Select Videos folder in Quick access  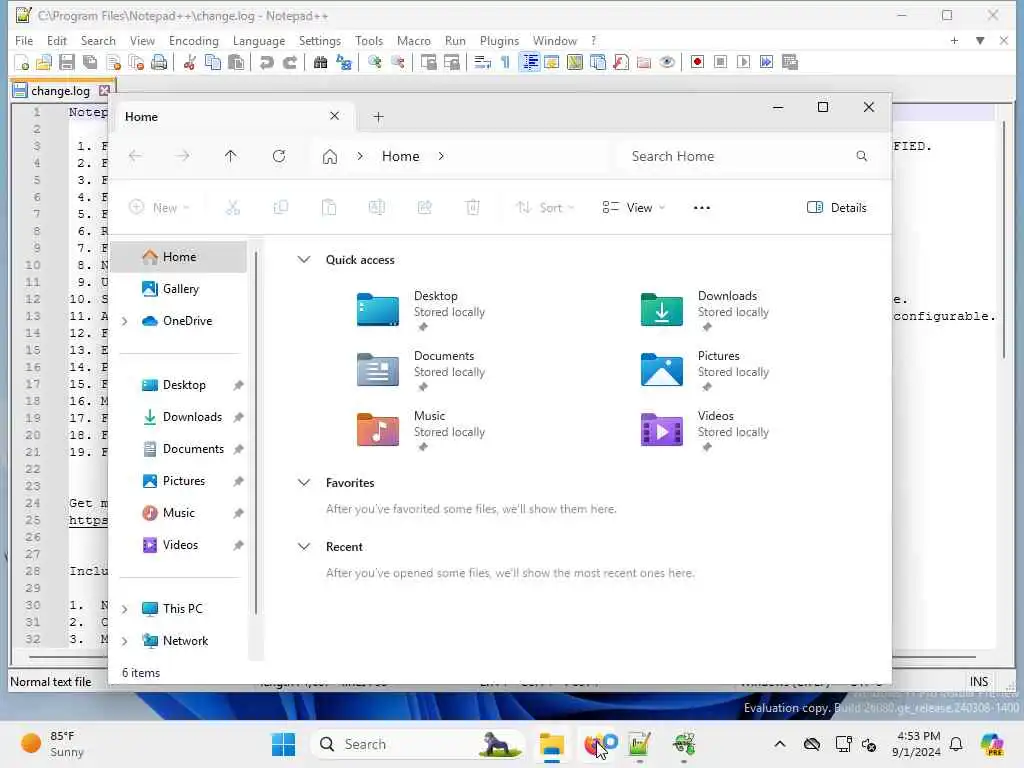click(705, 430)
